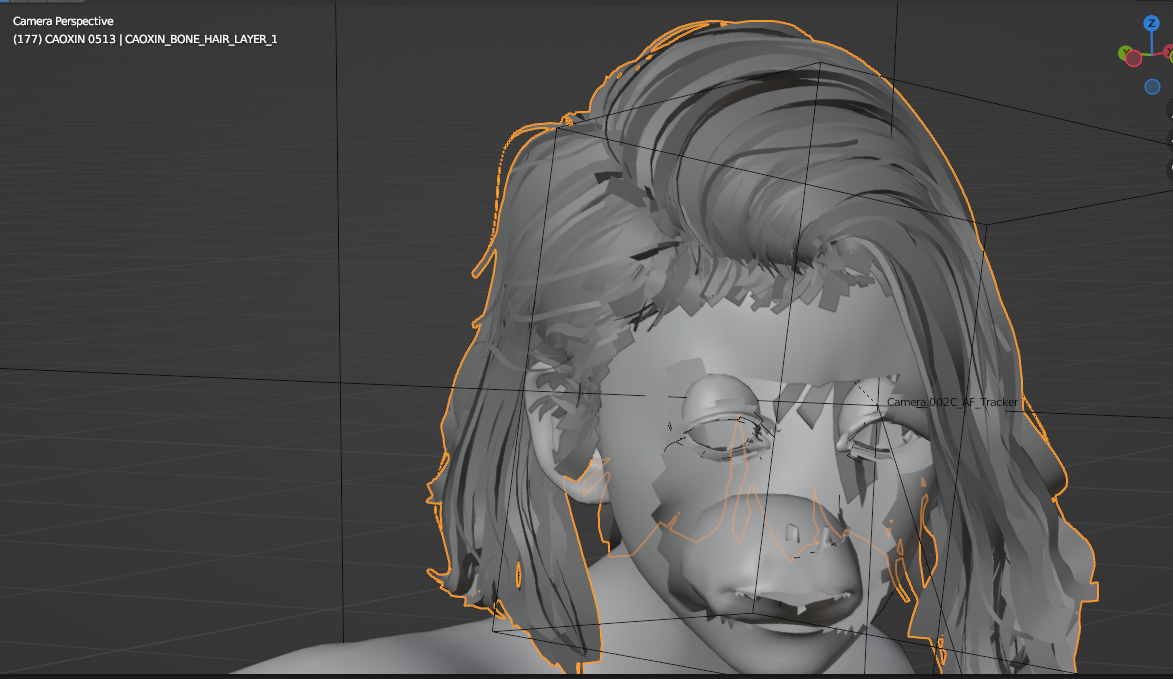Click the Camera Perspective view label
Image resolution: width=1173 pixels, height=679 pixels.
click(63, 21)
